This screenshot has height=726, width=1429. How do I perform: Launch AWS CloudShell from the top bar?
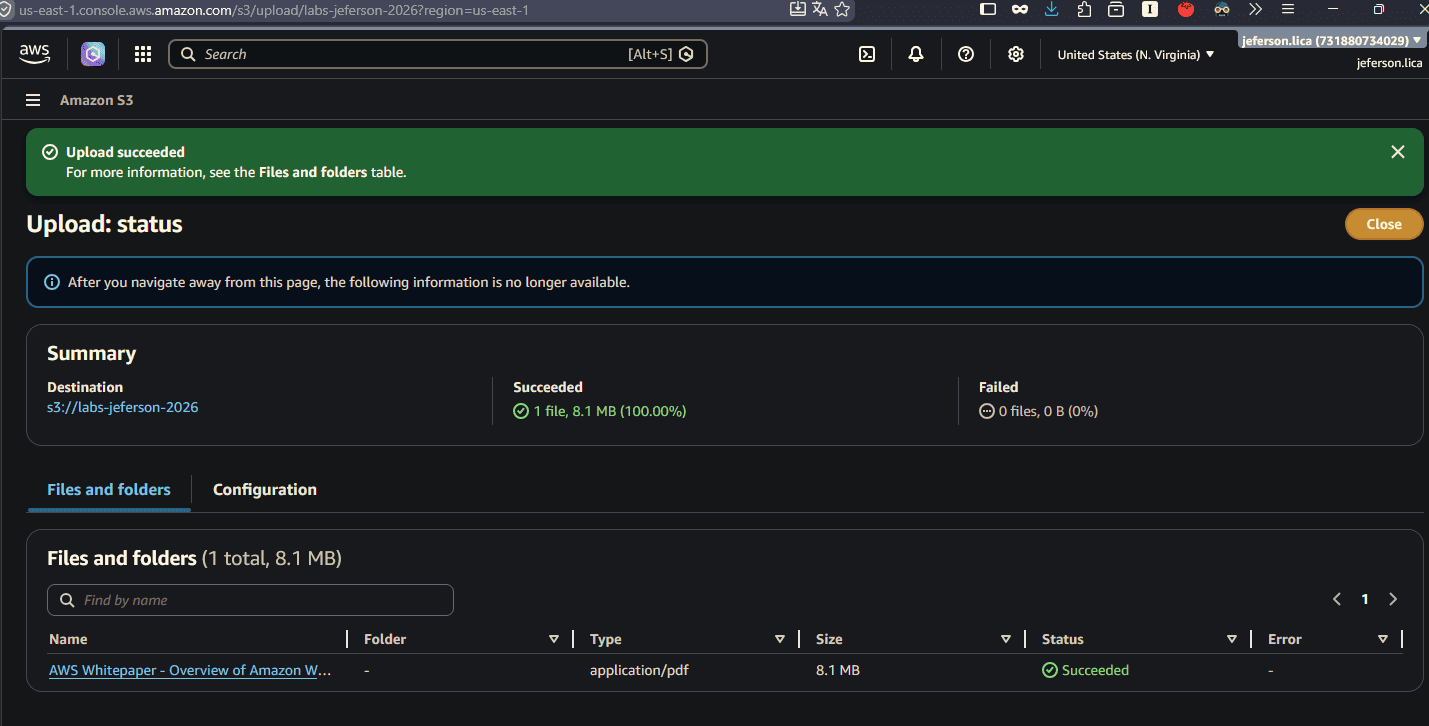pos(867,54)
